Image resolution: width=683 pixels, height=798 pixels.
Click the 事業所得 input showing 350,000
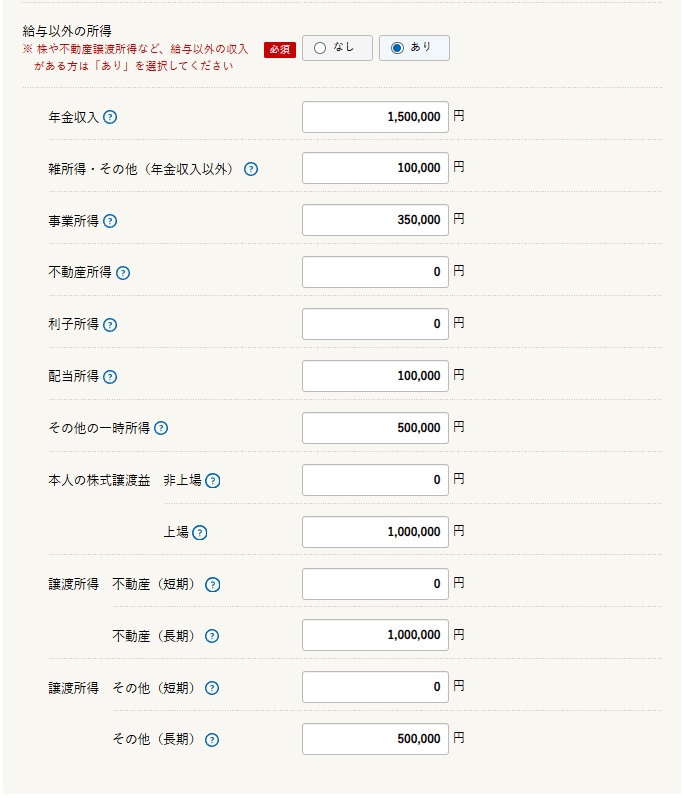[x=375, y=220]
